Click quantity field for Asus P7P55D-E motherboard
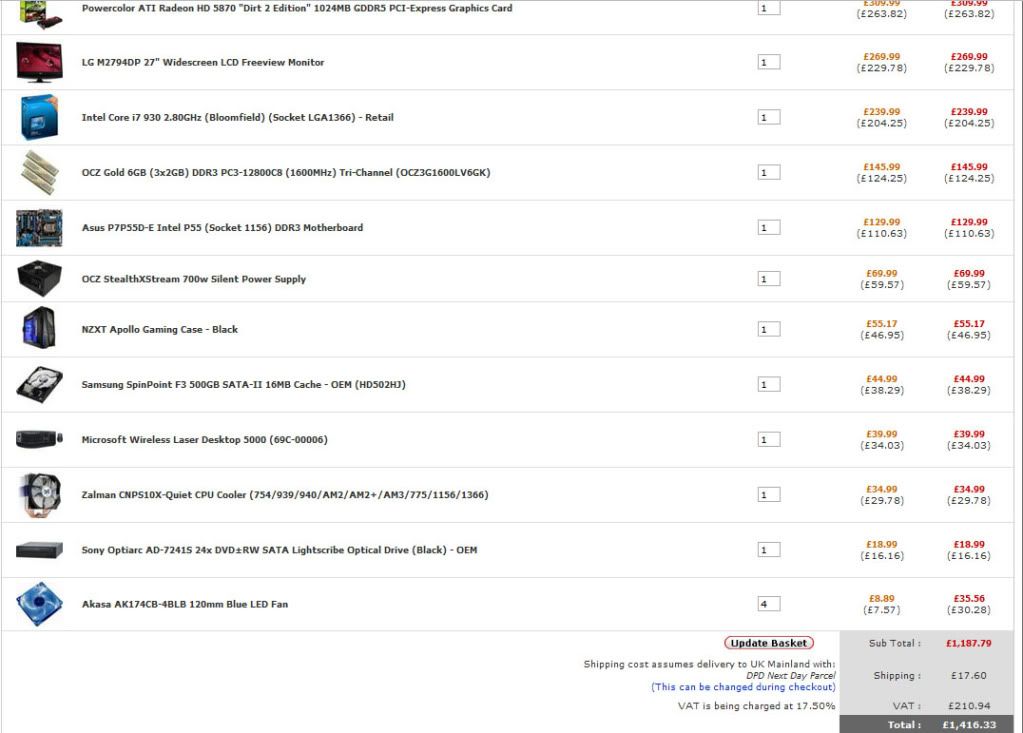 click(769, 228)
